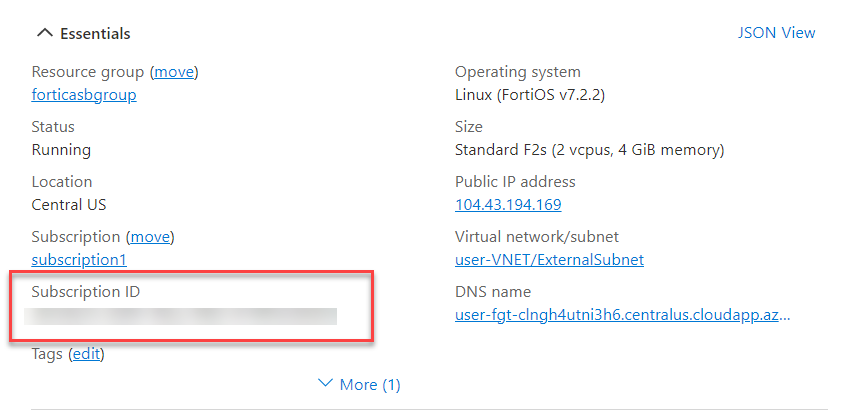
Task: Click the Public IP address label
Action: (515, 182)
